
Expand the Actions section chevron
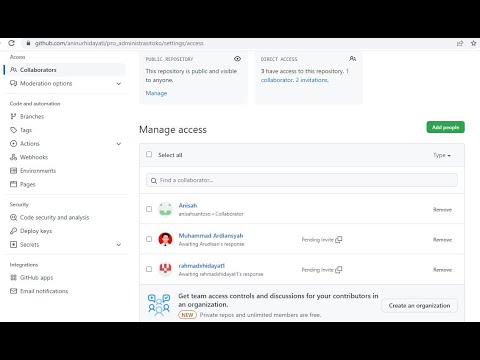click(119, 144)
